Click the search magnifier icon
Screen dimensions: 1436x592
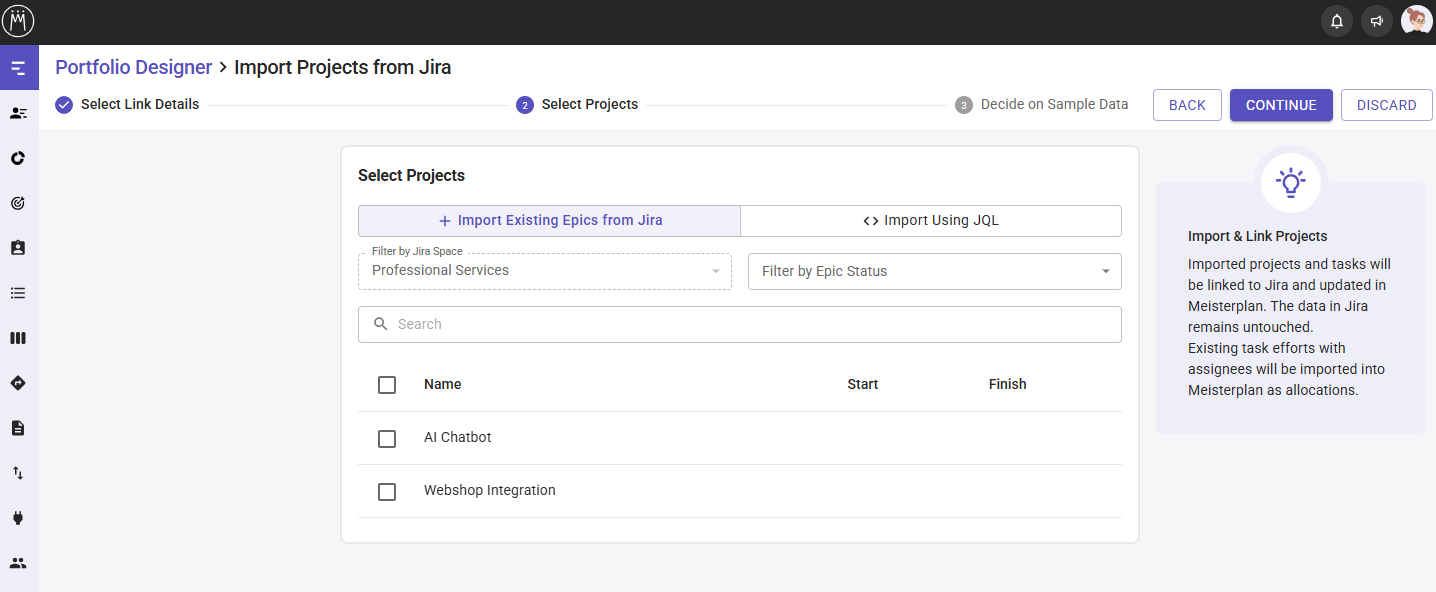click(380, 324)
